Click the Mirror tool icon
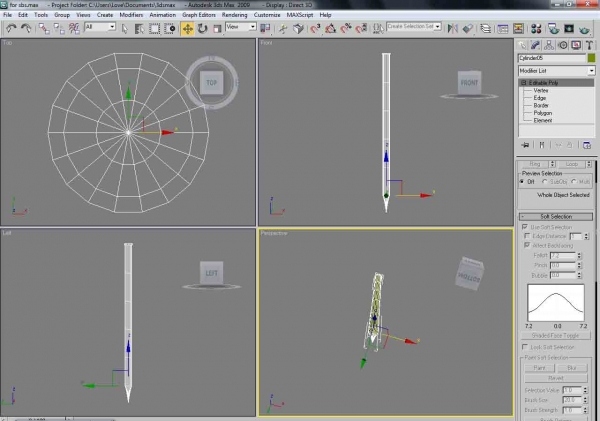The height and width of the screenshot is (421, 600). click(x=453, y=28)
